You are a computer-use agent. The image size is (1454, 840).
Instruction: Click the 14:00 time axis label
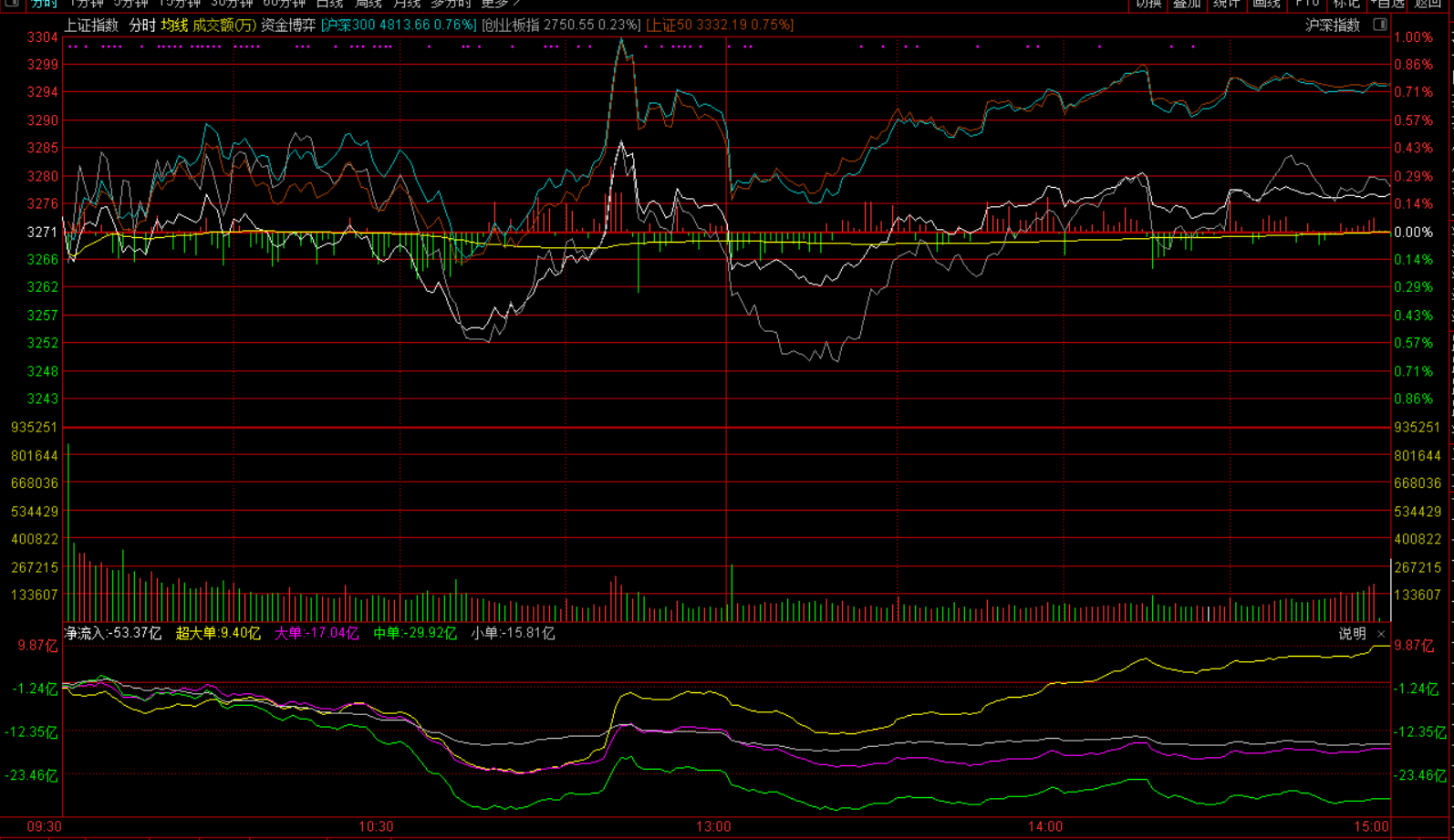point(1045,827)
